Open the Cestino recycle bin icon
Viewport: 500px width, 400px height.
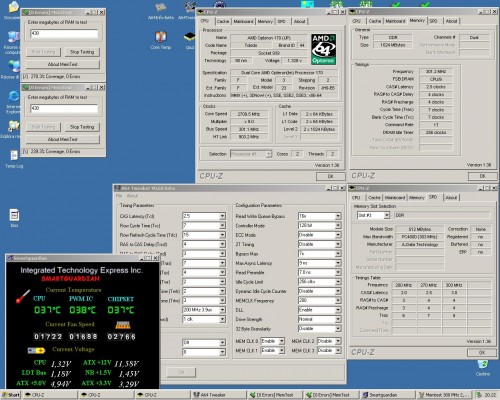click(483, 364)
